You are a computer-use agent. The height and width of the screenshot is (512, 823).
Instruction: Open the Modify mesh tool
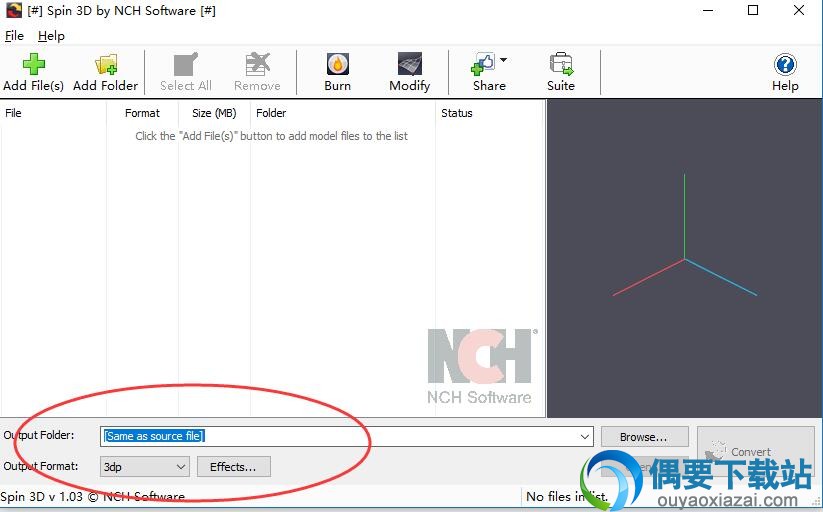click(x=410, y=64)
